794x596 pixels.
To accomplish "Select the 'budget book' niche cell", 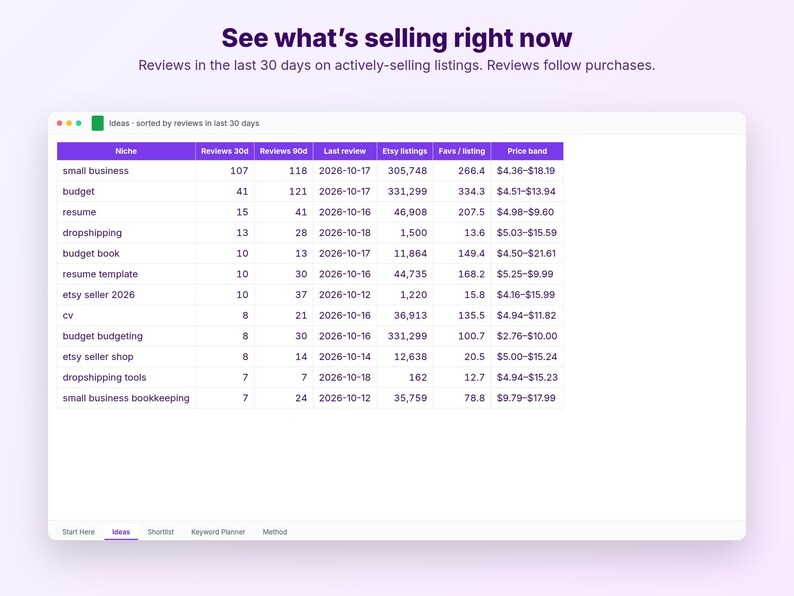I will (126, 253).
